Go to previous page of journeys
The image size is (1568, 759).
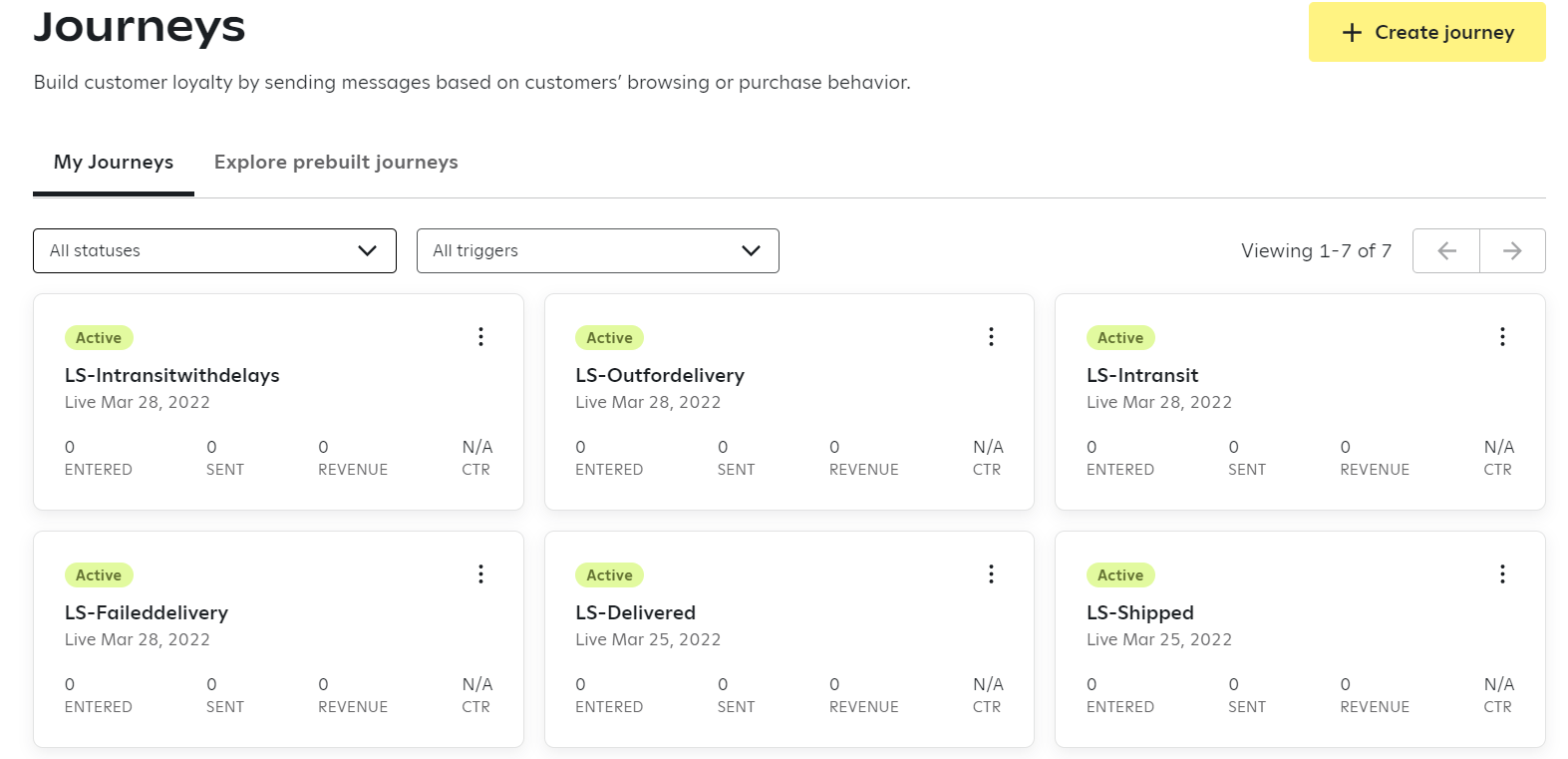pos(1446,251)
